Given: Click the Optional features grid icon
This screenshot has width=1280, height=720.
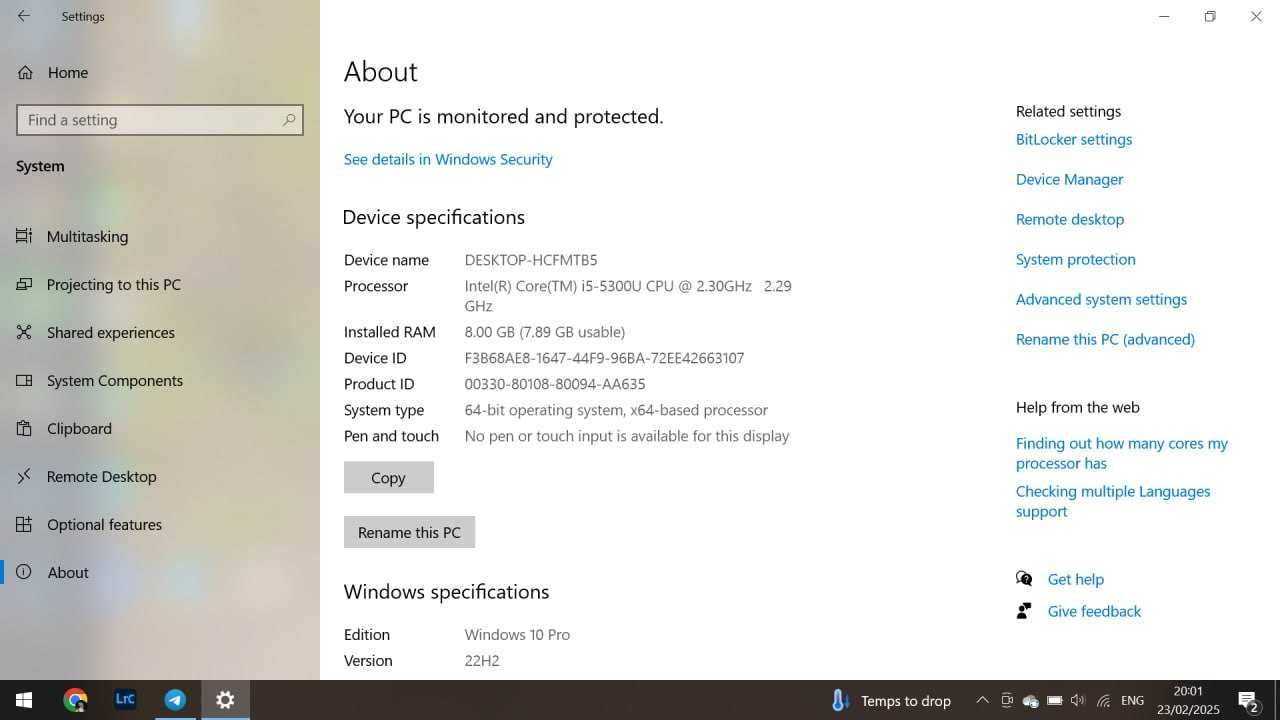Looking at the screenshot, I should coord(24,524).
